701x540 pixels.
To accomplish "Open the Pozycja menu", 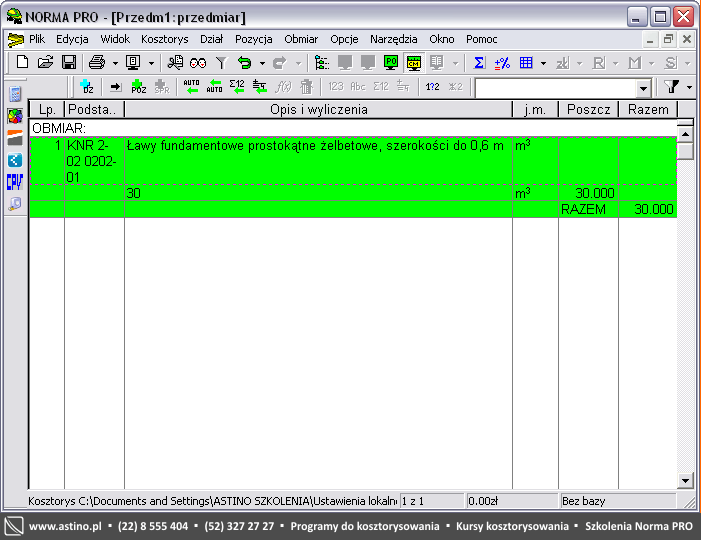I will click(253, 39).
